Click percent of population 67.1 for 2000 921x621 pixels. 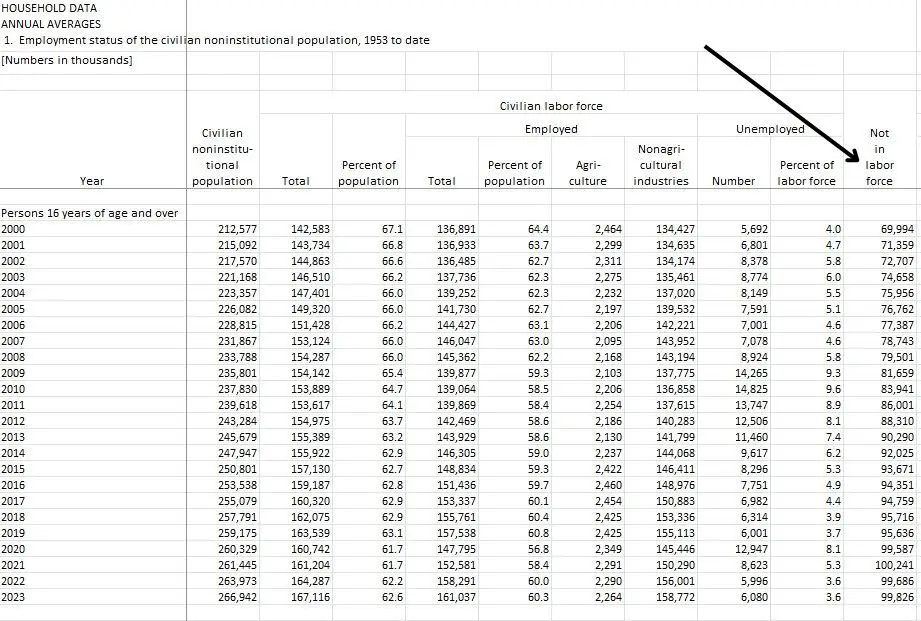click(392, 229)
